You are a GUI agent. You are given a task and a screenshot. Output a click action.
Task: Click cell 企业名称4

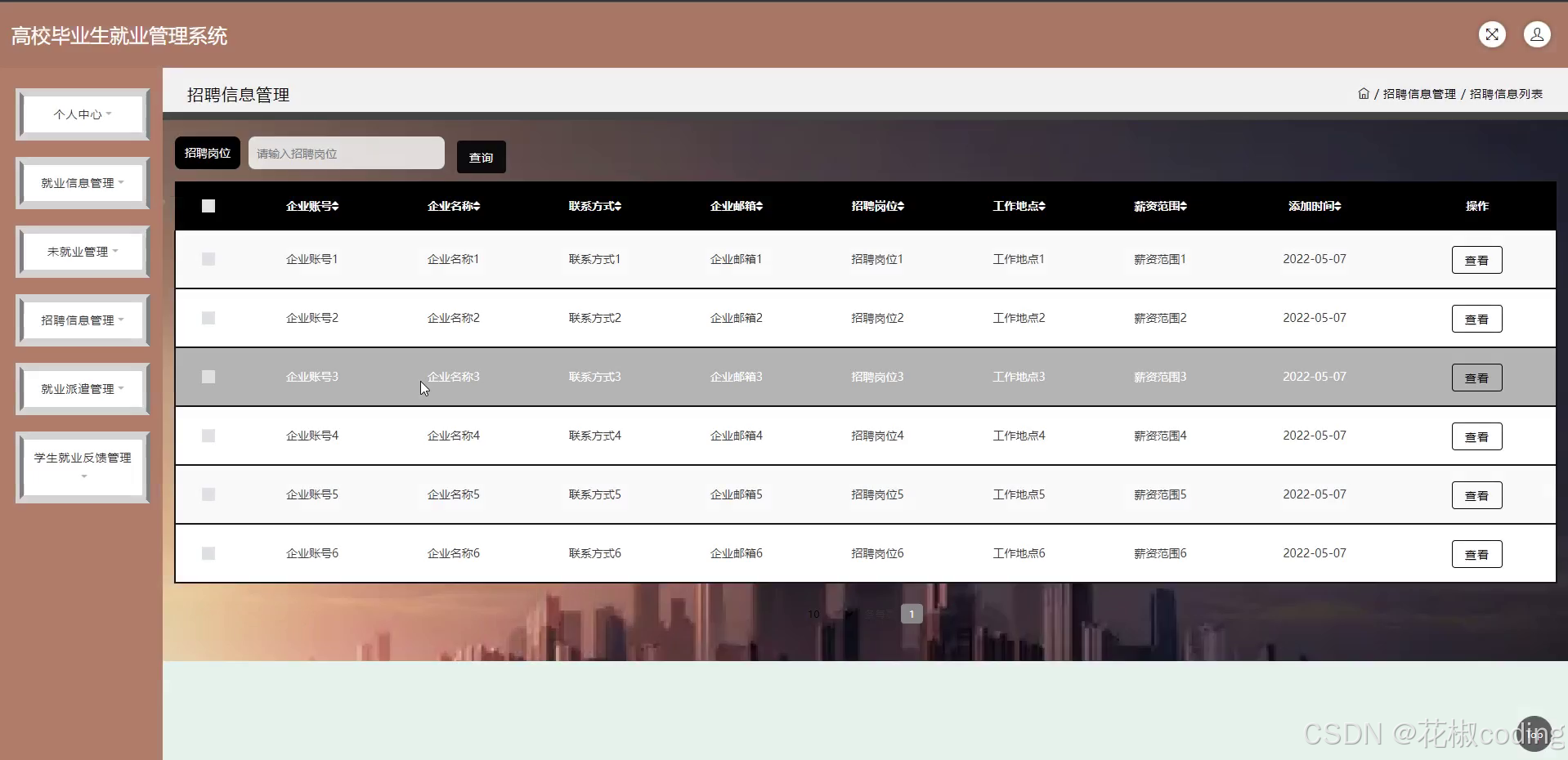(453, 436)
